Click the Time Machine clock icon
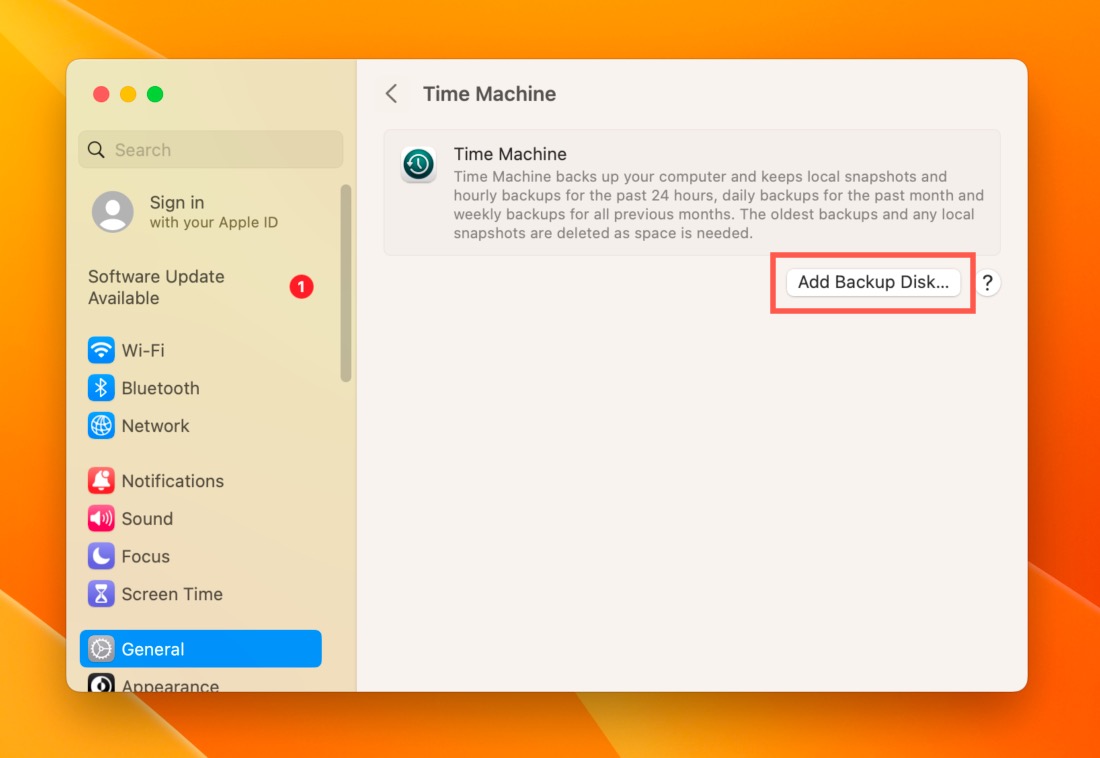 pos(418,165)
